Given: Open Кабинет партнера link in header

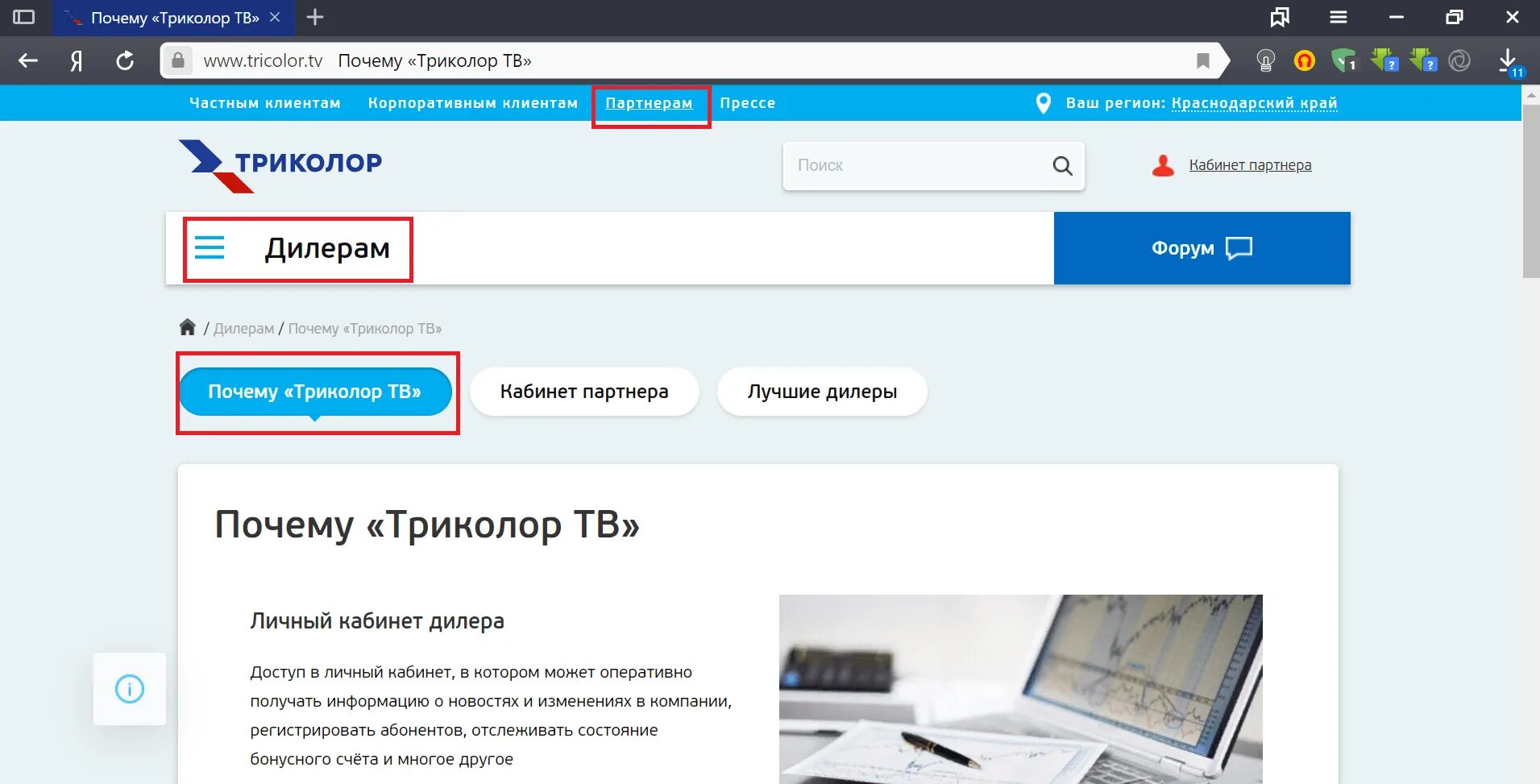Looking at the screenshot, I should [x=1251, y=165].
